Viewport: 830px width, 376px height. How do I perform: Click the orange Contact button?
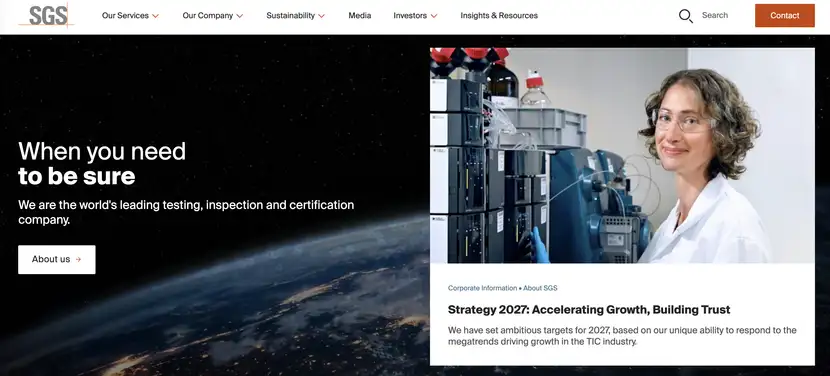click(x=784, y=15)
